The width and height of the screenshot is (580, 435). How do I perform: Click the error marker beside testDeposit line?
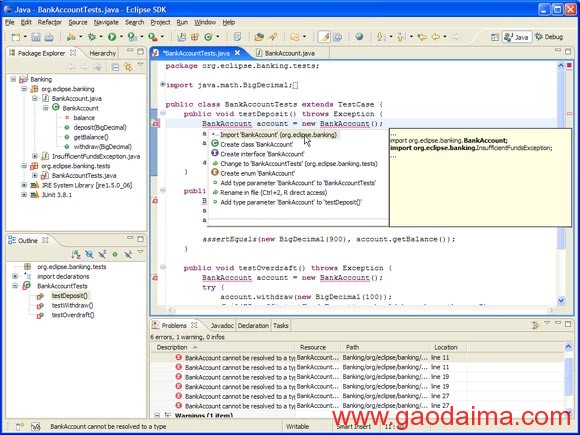pos(156,124)
